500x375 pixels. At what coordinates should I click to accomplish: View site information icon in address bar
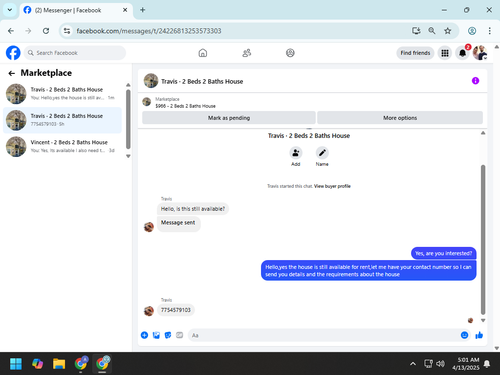[x=67, y=31]
